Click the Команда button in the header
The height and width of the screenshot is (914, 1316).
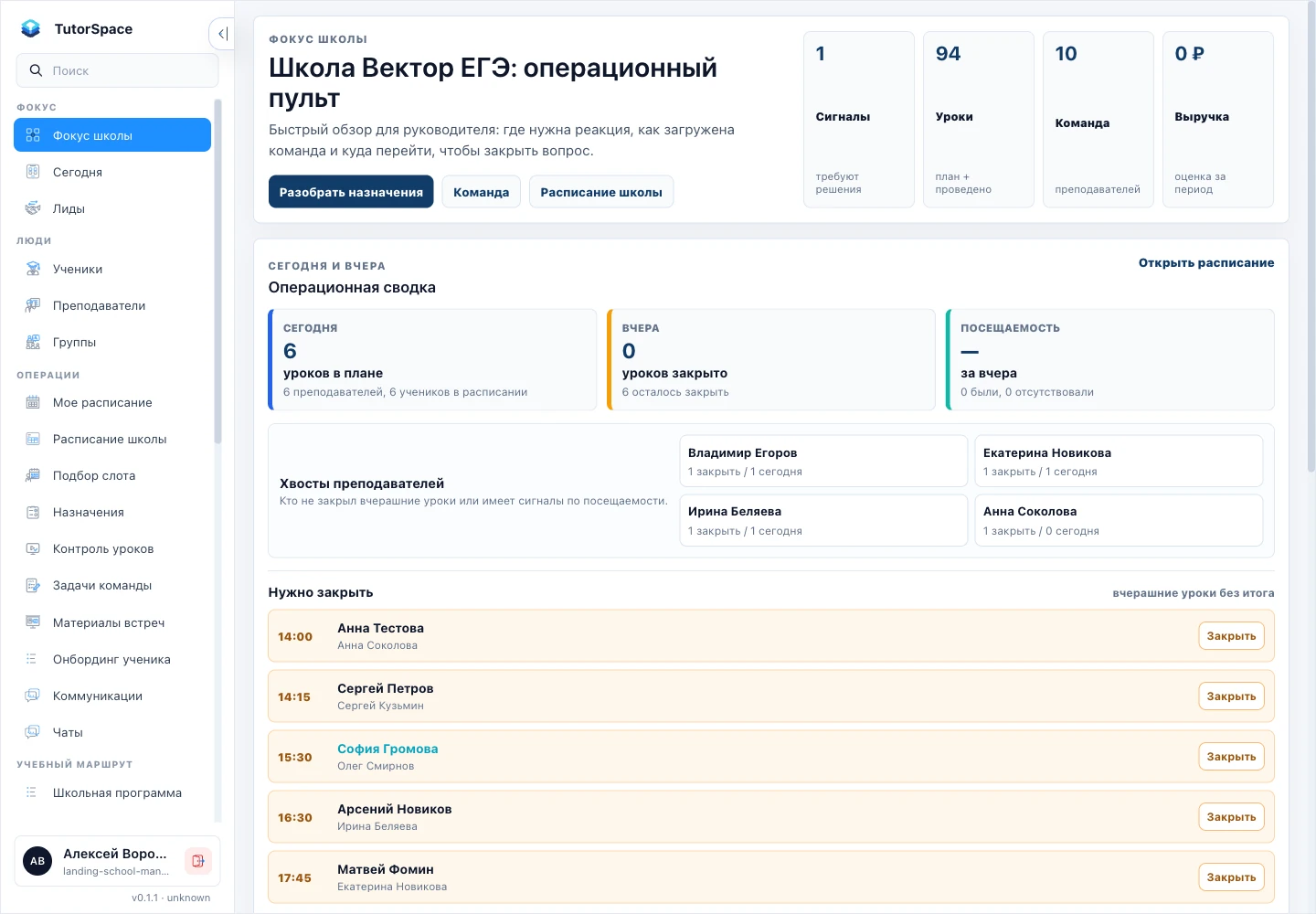[x=482, y=192]
